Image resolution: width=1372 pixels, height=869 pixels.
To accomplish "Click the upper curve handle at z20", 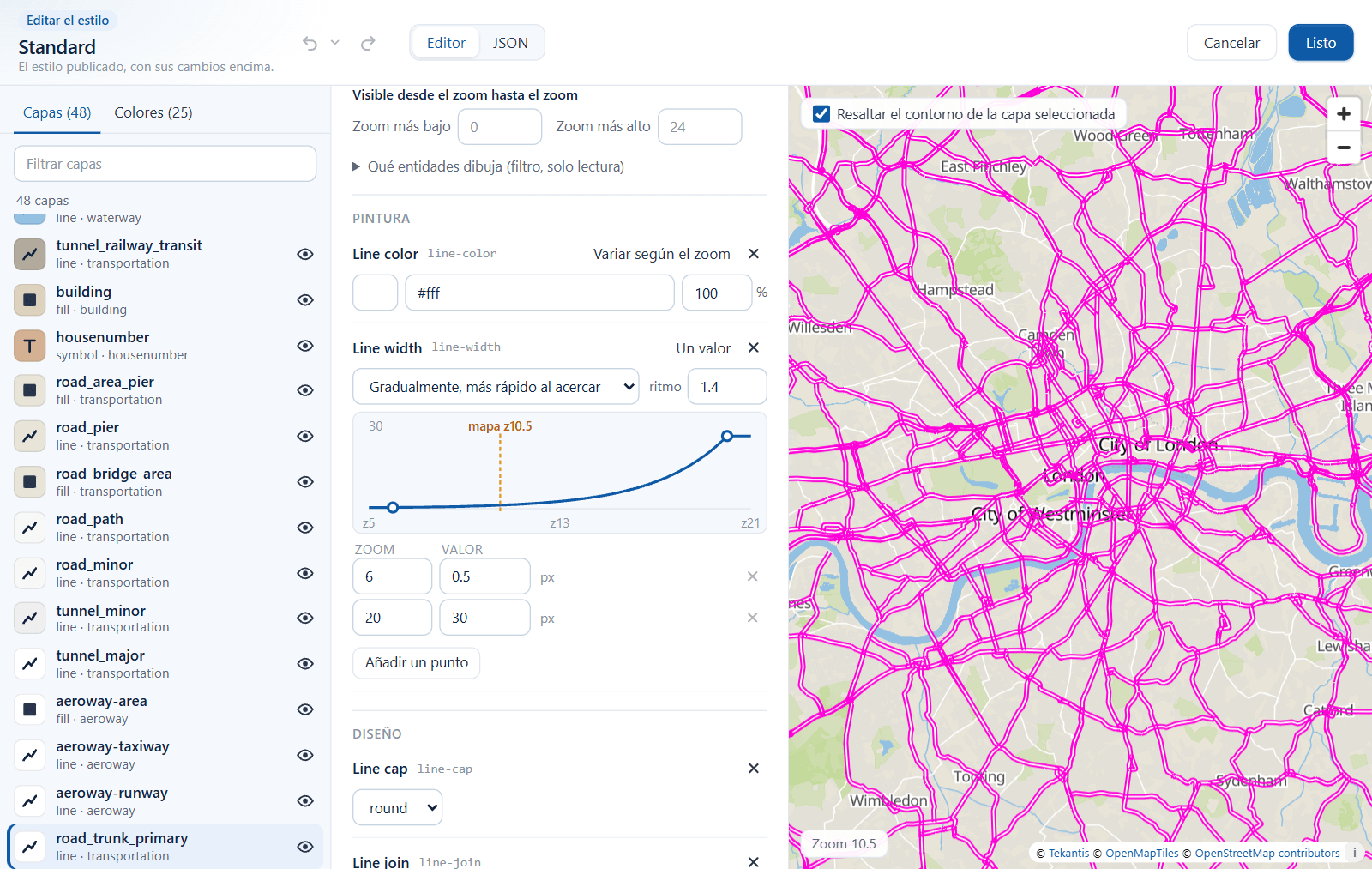I will pyautogui.click(x=727, y=436).
